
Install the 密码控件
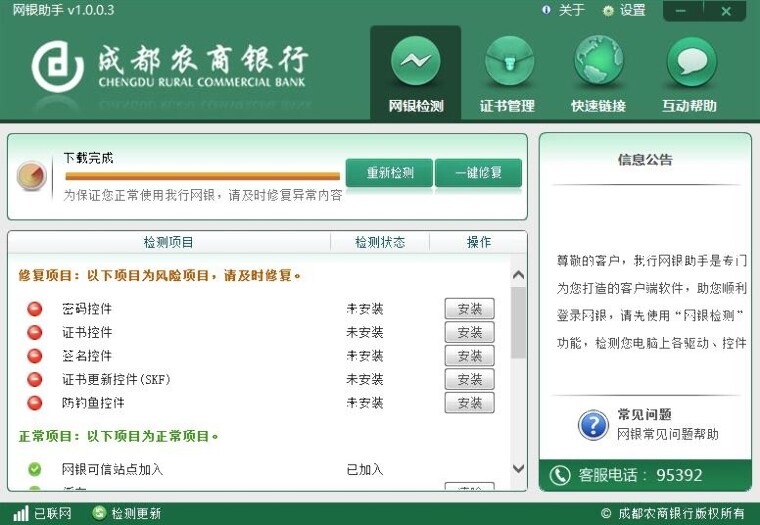[x=469, y=309]
